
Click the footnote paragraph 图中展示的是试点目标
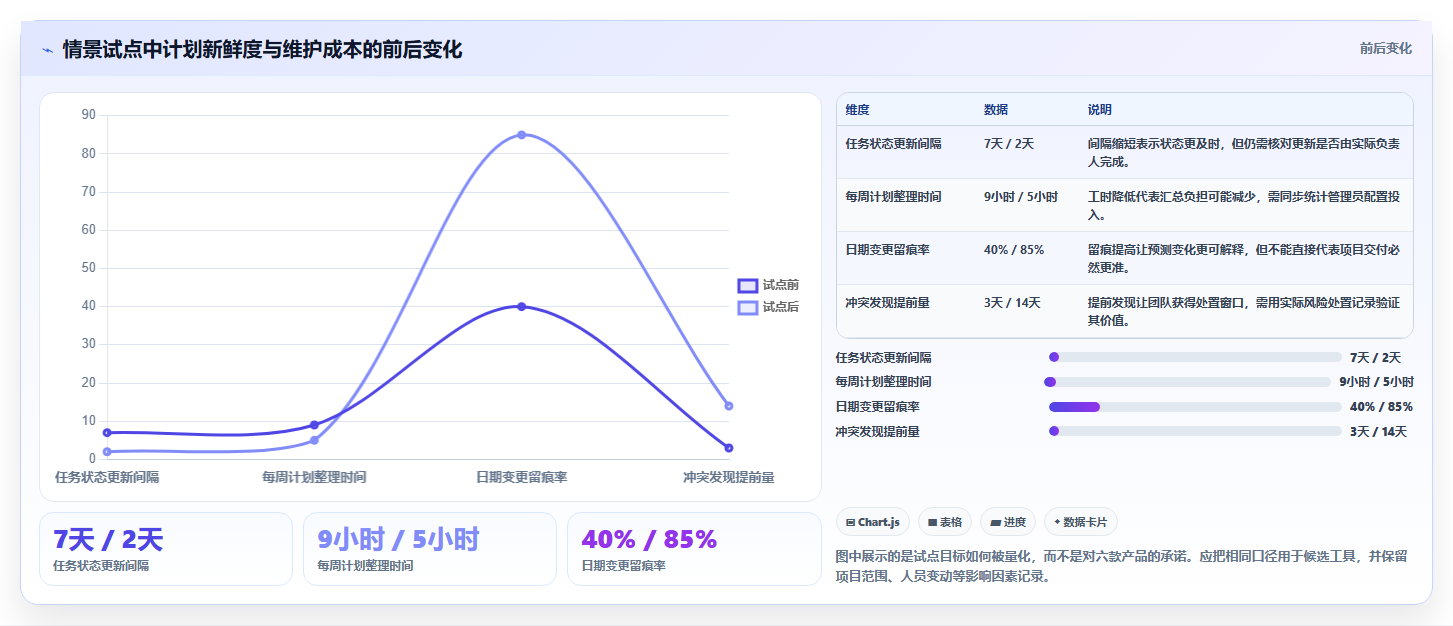1121,566
